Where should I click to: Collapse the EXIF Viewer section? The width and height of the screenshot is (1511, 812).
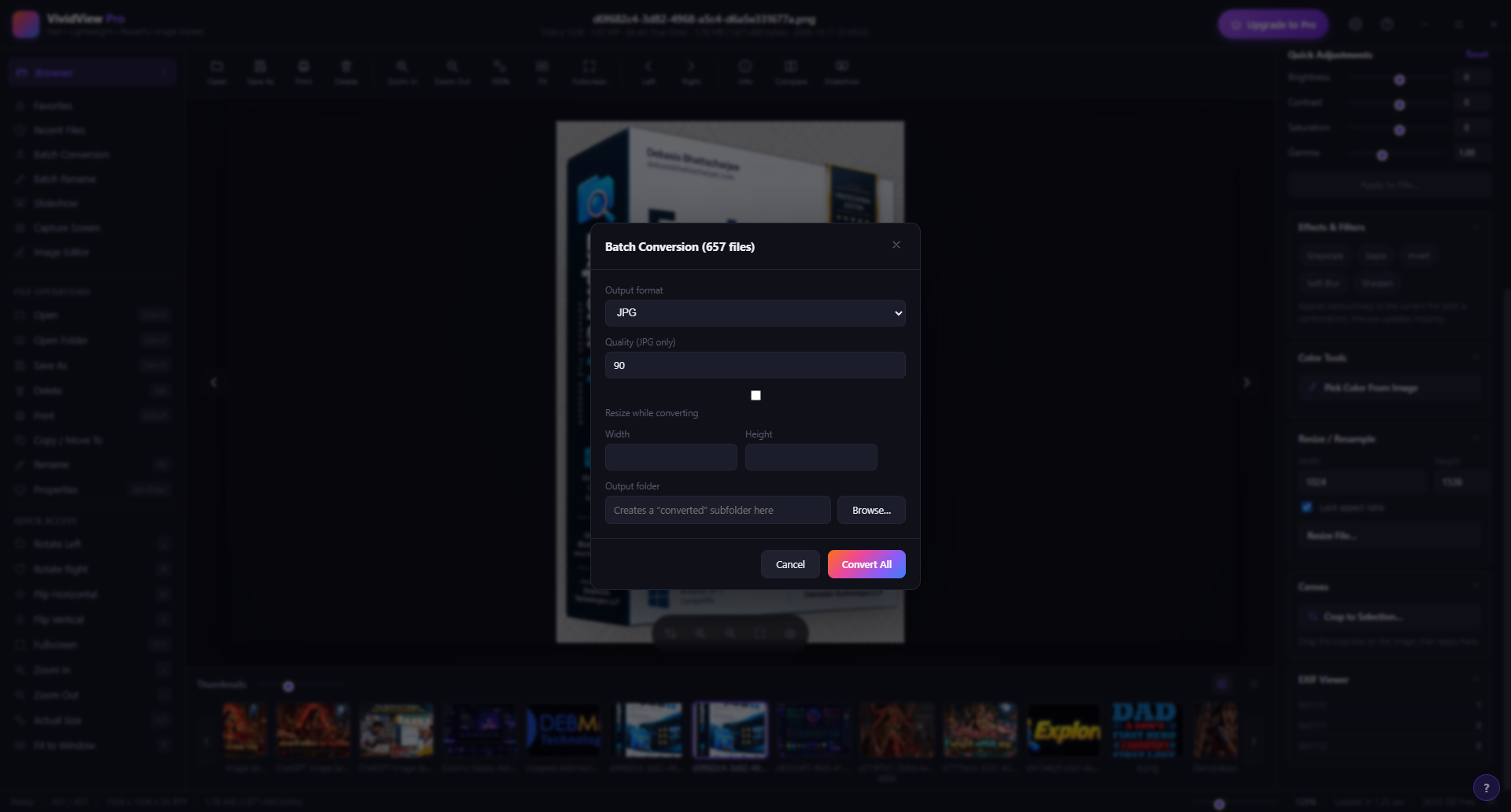[x=1476, y=679]
